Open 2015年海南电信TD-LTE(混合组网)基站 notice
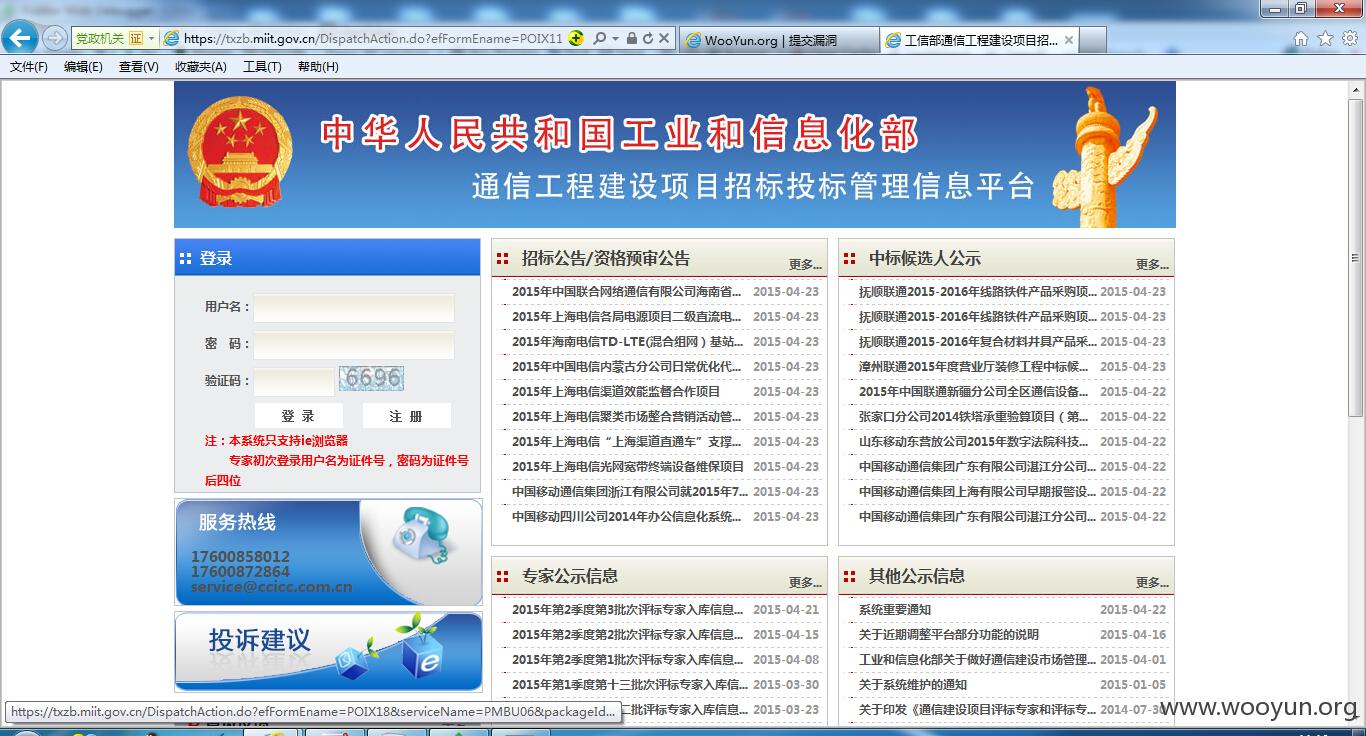 pyautogui.click(x=627, y=342)
